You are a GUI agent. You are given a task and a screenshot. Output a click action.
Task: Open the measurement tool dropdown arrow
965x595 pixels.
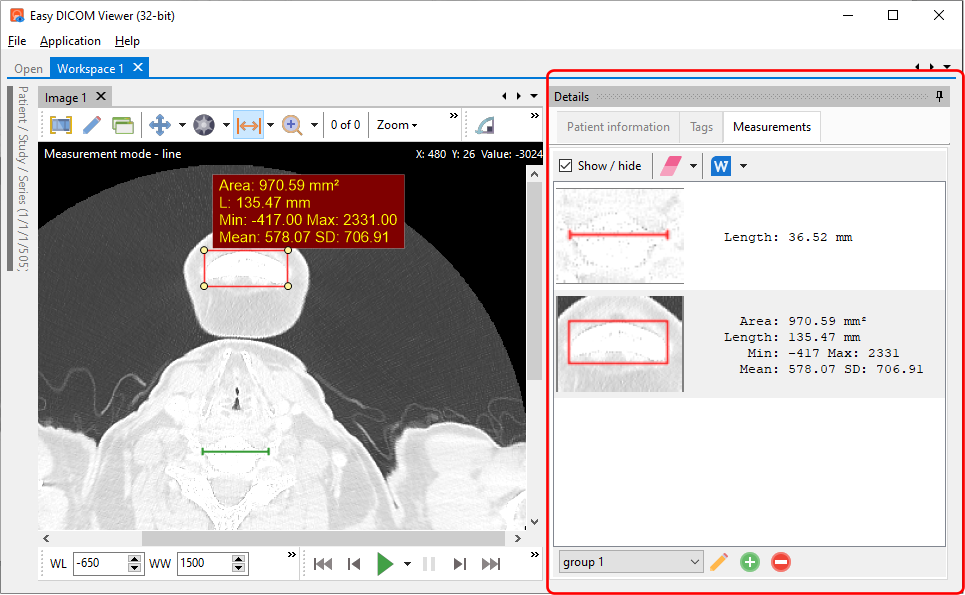(x=270, y=125)
